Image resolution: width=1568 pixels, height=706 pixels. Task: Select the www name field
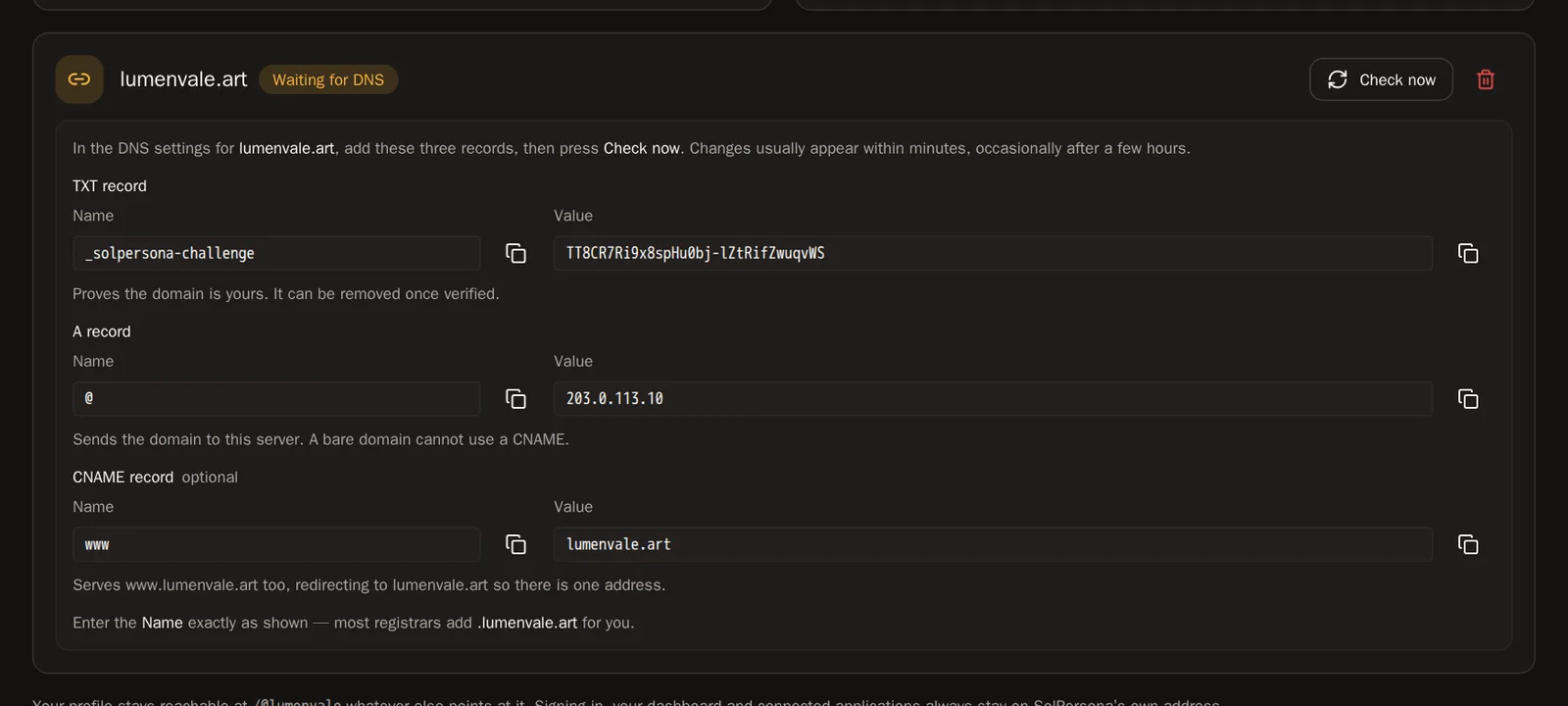(x=276, y=544)
